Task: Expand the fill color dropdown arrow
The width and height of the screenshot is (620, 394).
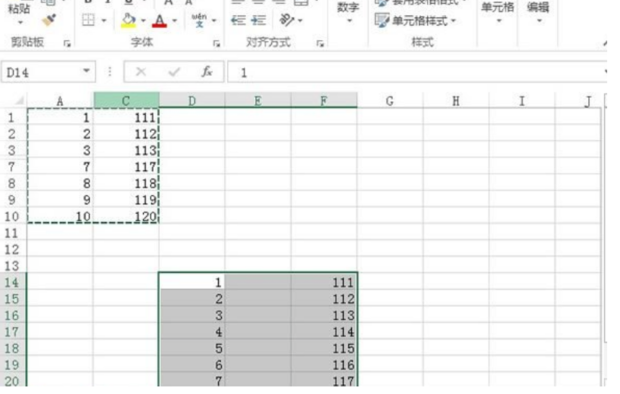Action: tap(143, 20)
